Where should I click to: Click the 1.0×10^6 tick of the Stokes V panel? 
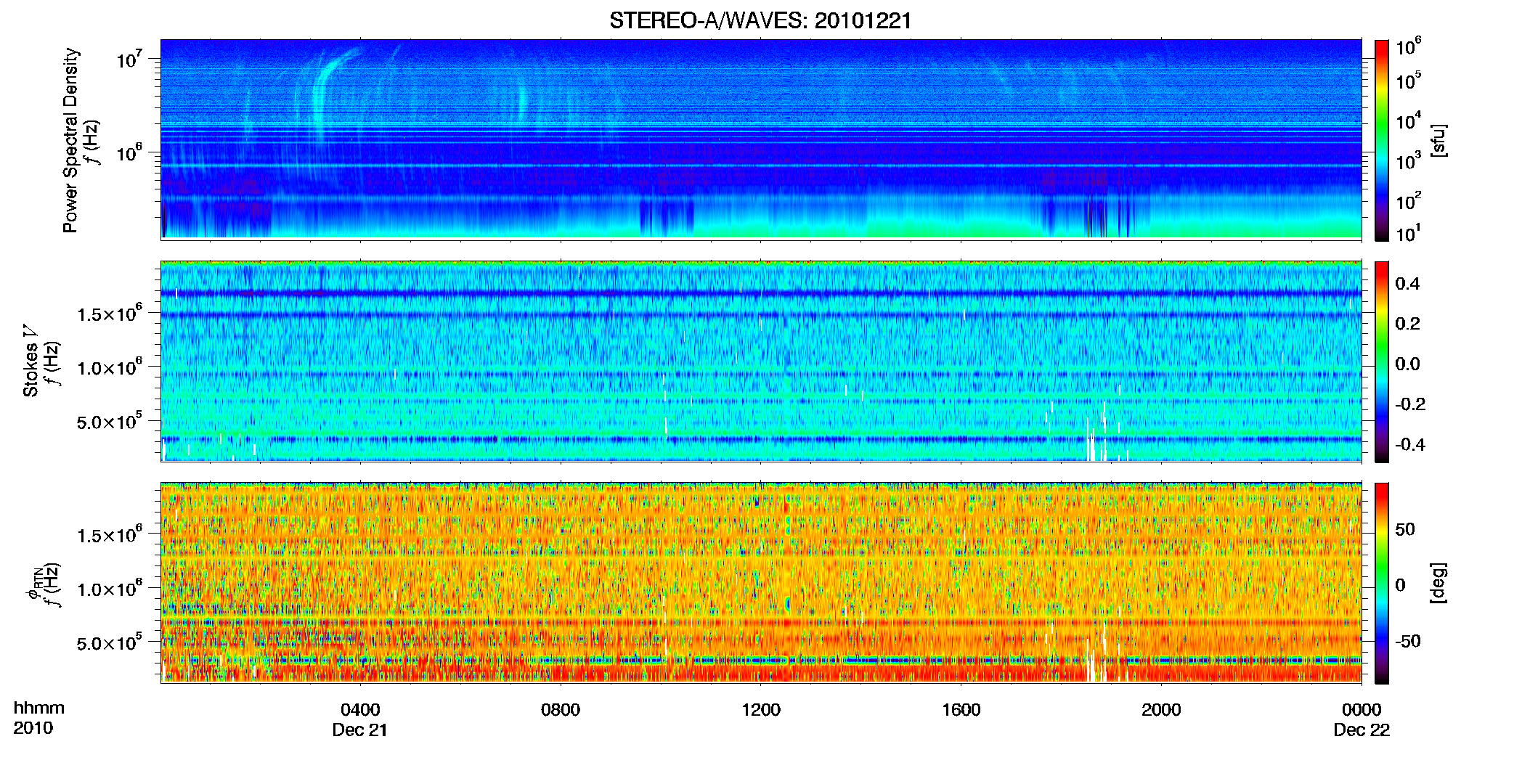[x=109, y=367]
